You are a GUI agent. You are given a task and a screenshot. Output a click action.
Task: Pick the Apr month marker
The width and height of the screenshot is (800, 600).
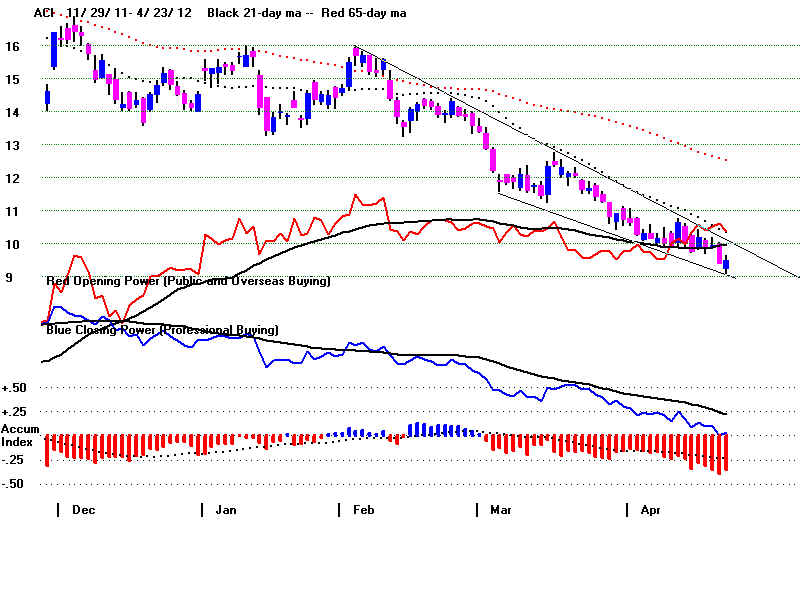pos(649,510)
